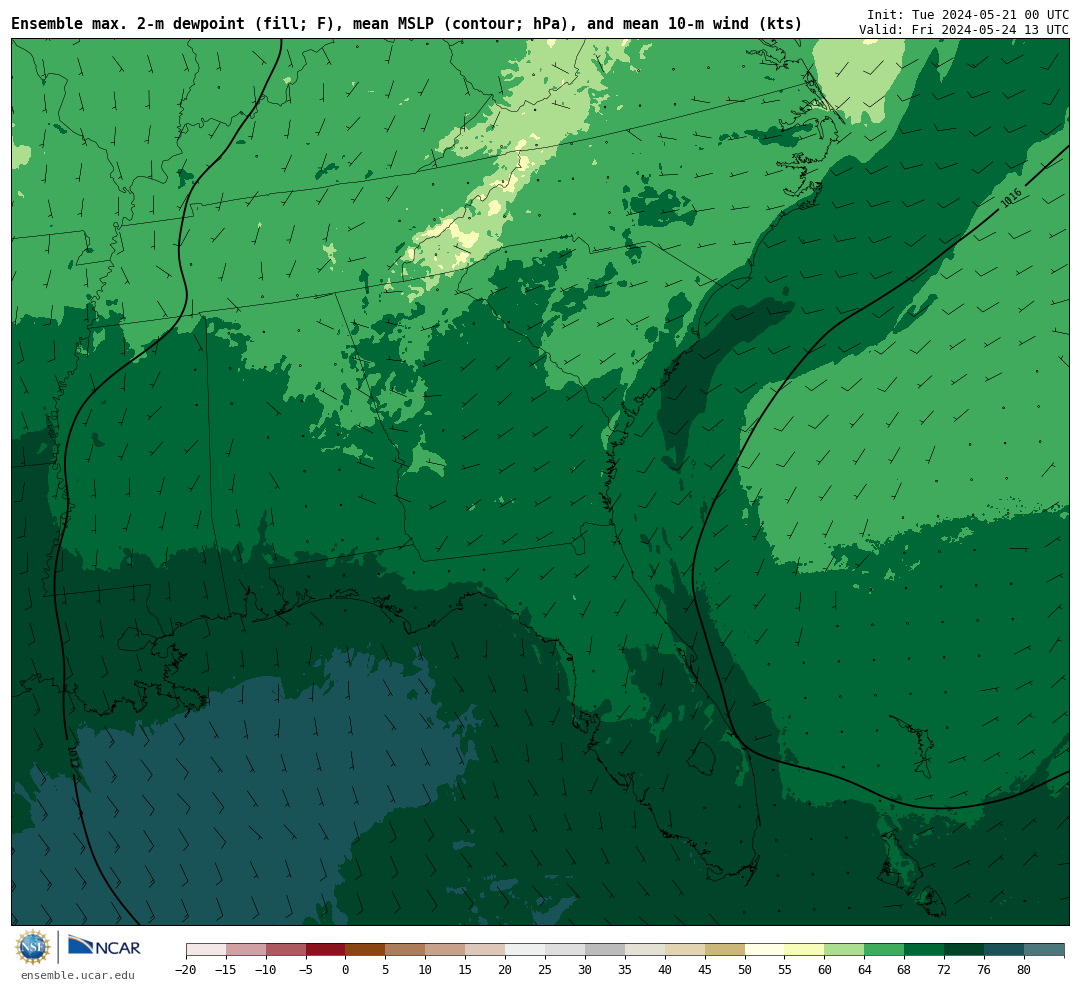1080x988 pixels.
Task: Click the gray swatch between 25 and 30
Action: [565, 949]
